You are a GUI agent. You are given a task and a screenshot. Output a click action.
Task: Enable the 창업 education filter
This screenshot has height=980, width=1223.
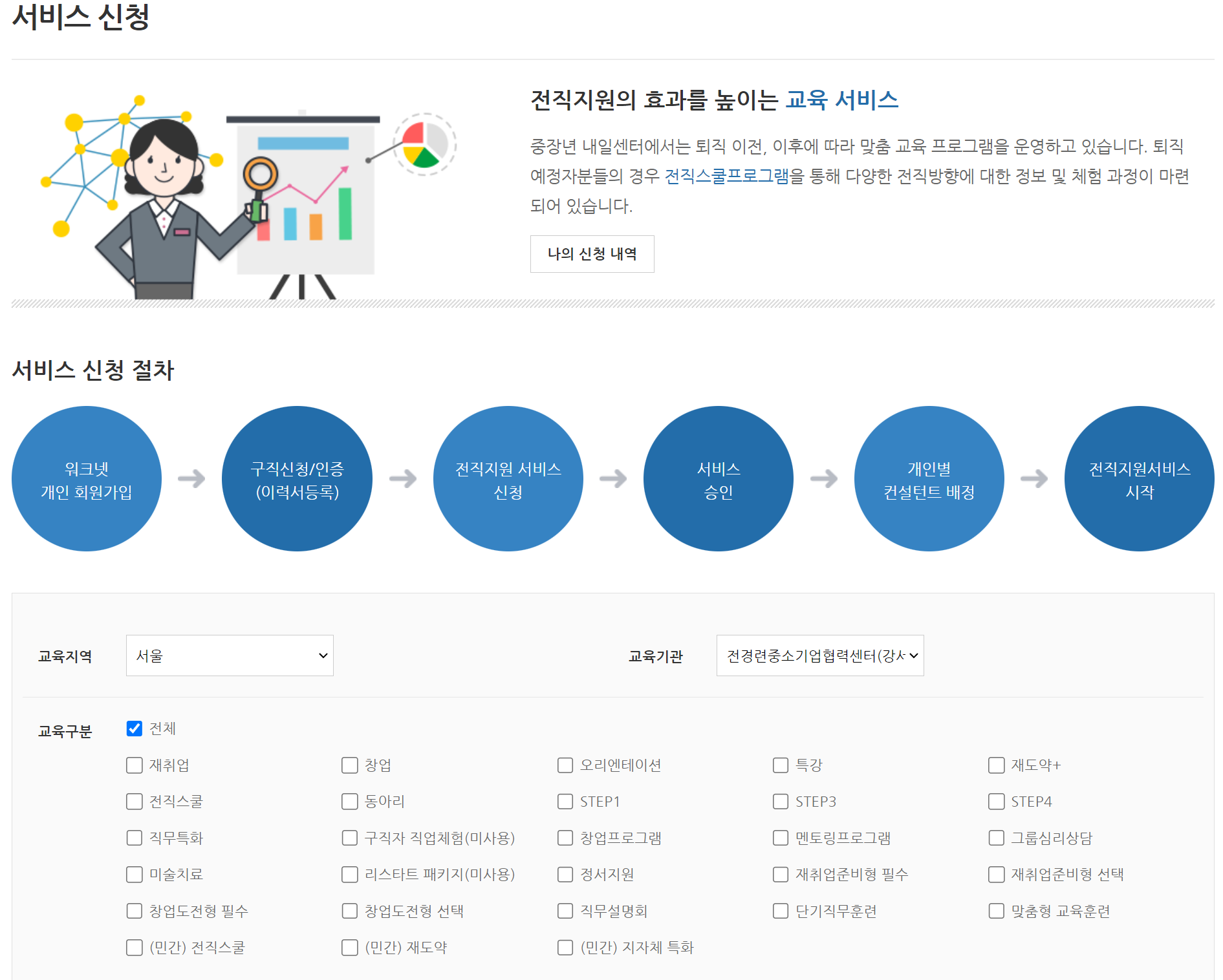[x=349, y=765]
